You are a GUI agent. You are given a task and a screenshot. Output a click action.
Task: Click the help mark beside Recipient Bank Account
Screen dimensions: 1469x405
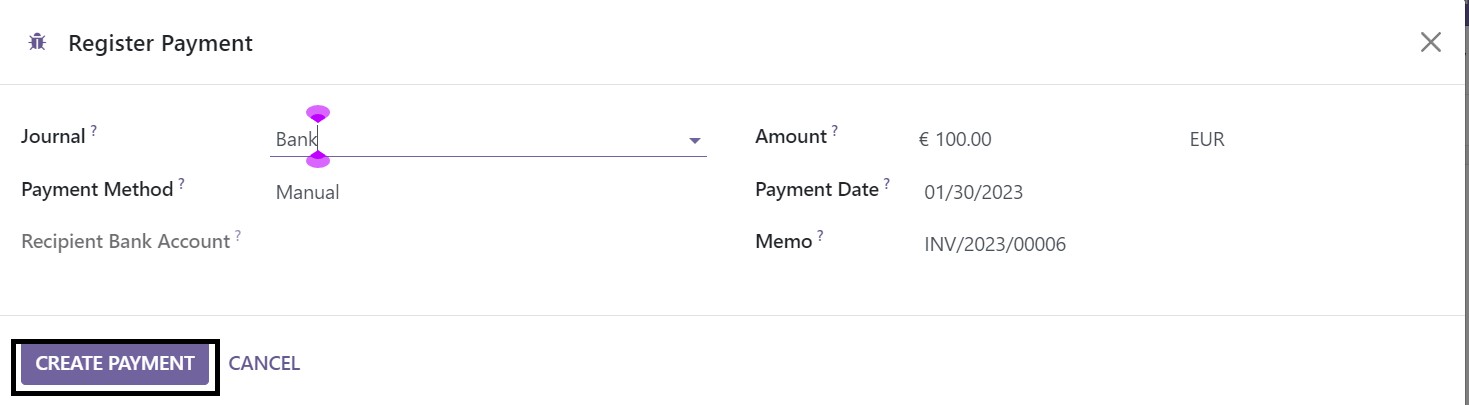pyautogui.click(x=238, y=236)
